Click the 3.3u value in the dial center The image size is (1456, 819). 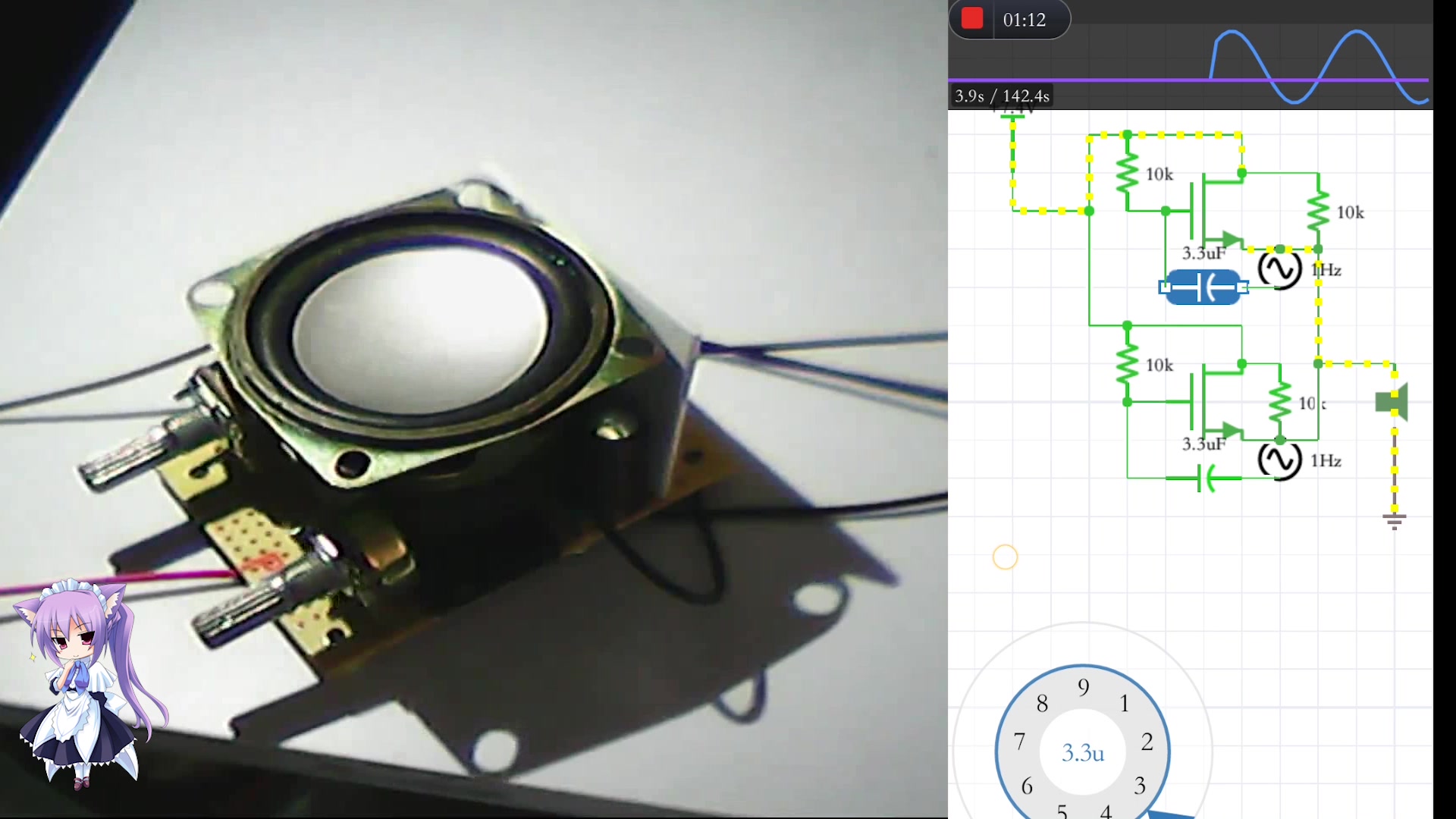1083,753
